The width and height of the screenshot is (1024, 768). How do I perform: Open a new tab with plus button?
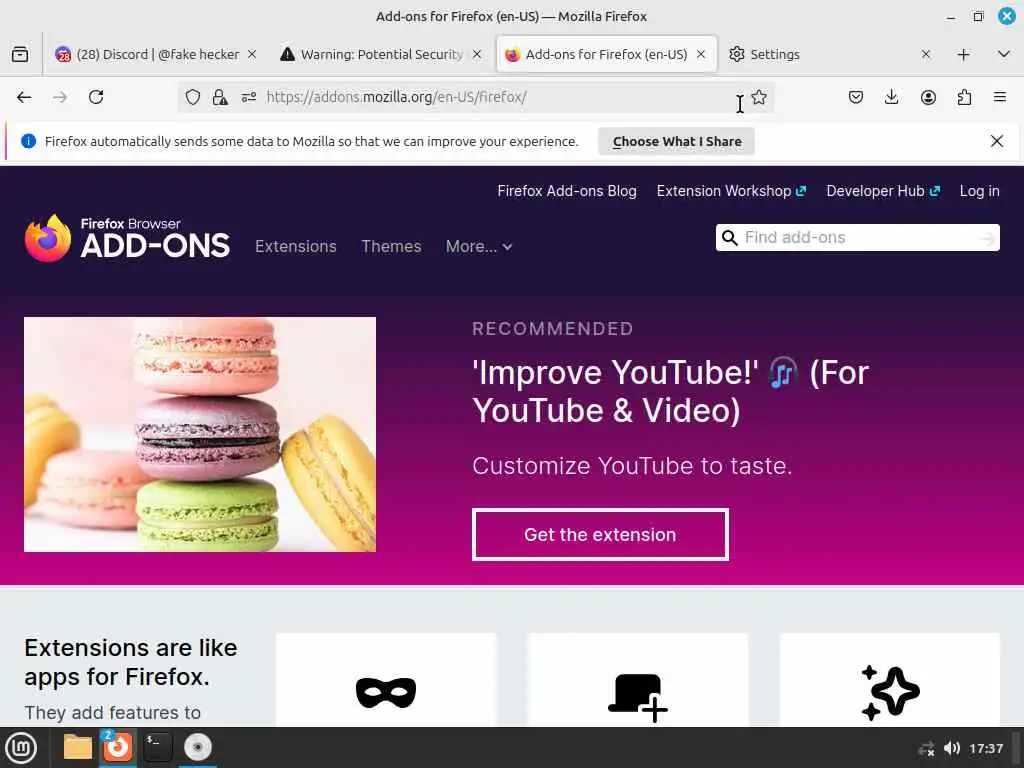click(x=963, y=54)
